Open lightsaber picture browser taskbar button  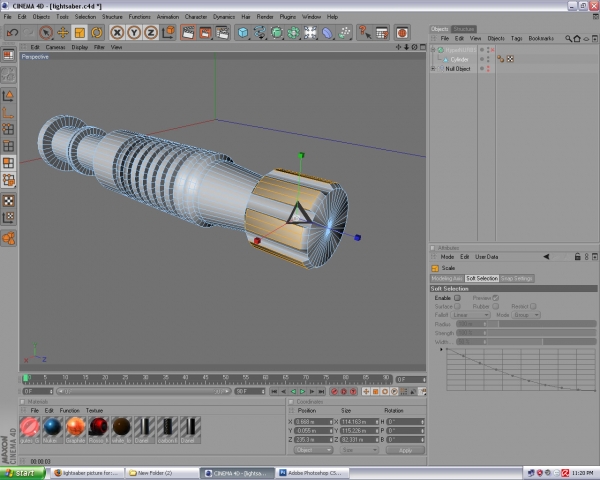click(x=87, y=473)
